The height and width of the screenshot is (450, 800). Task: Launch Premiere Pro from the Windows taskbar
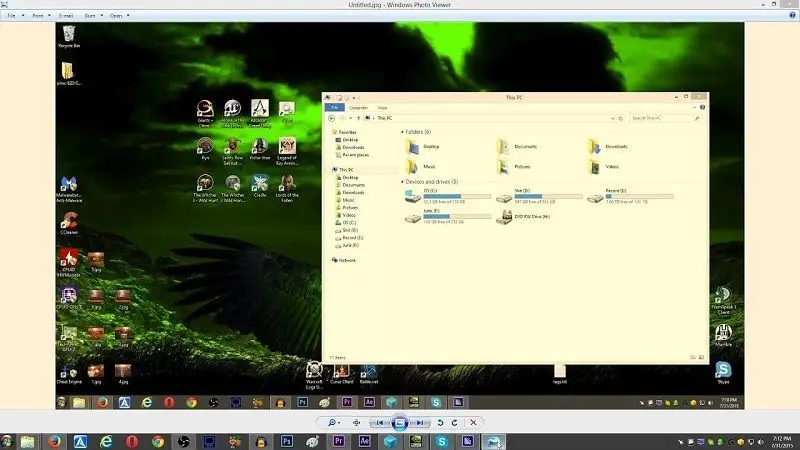[x=338, y=441]
